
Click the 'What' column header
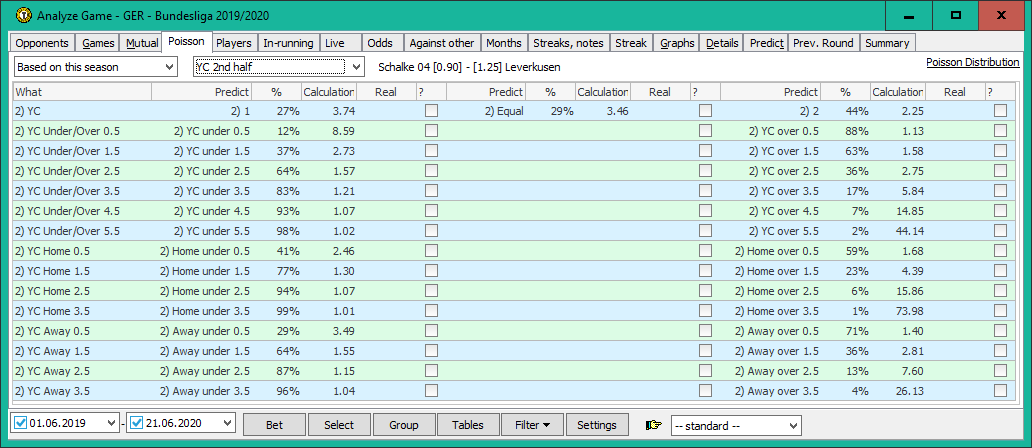tap(80, 92)
